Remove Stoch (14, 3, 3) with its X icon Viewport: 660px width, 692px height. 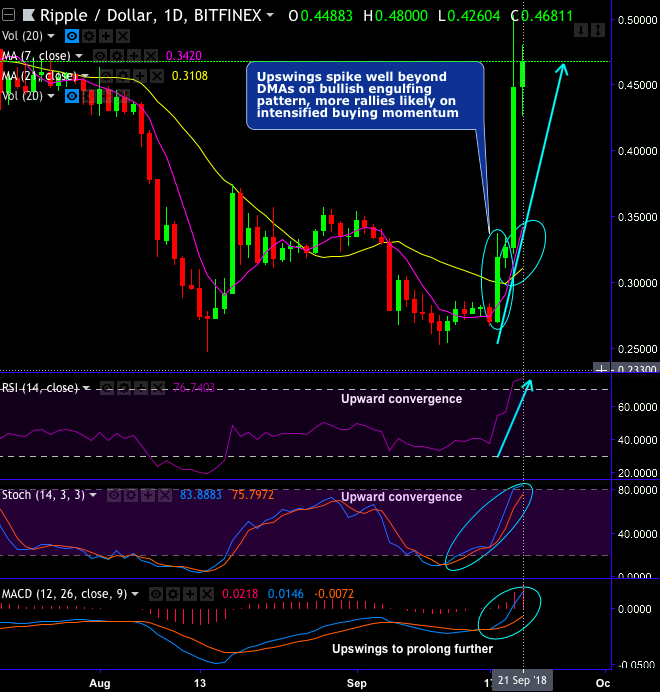[165, 496]
